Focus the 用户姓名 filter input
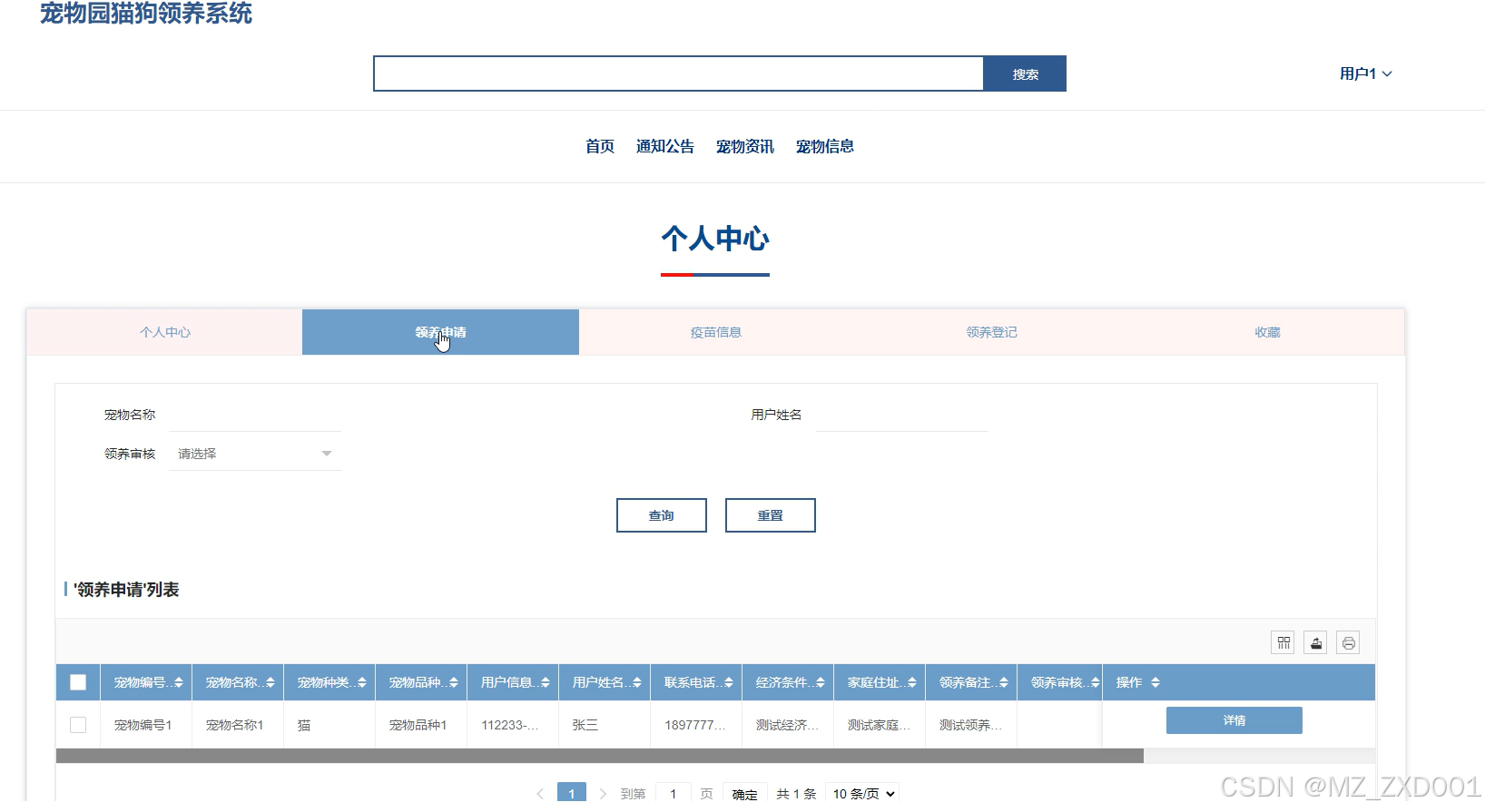This screenshot has height=812, width=1485. coord(902,415)
